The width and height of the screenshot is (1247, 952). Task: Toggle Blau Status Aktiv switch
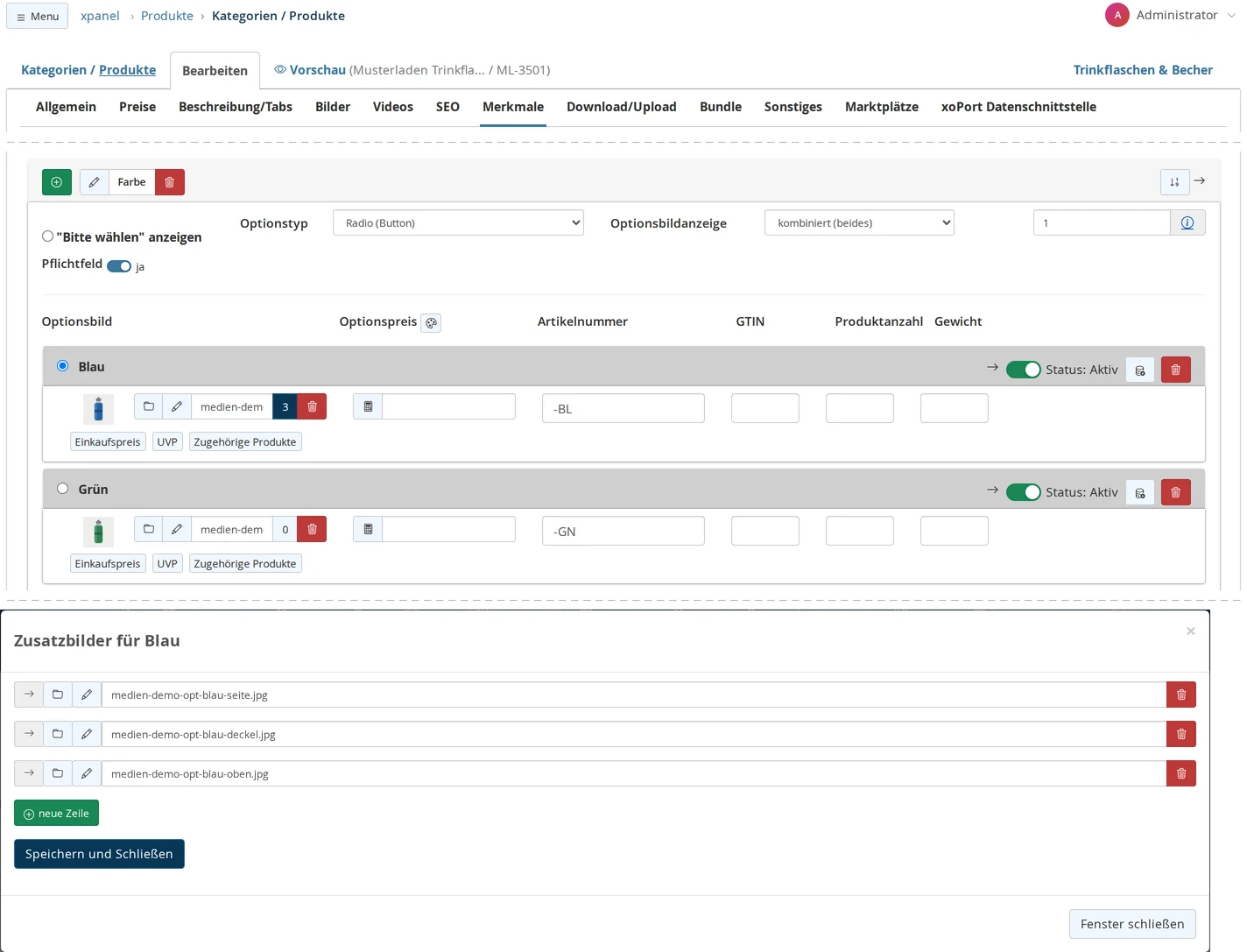[1024, 370]
